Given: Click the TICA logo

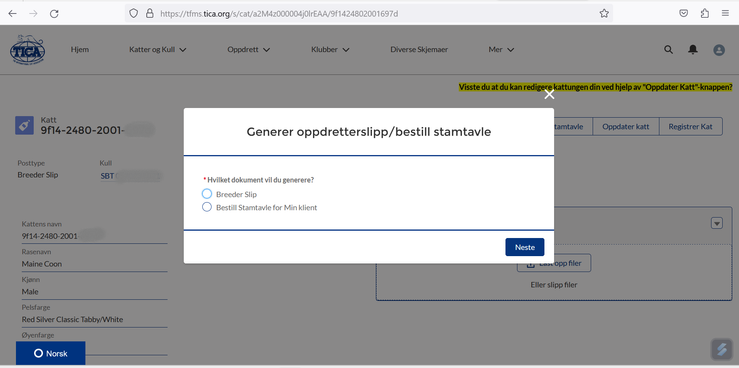Looking at the screenshot, I should point(27,49).
